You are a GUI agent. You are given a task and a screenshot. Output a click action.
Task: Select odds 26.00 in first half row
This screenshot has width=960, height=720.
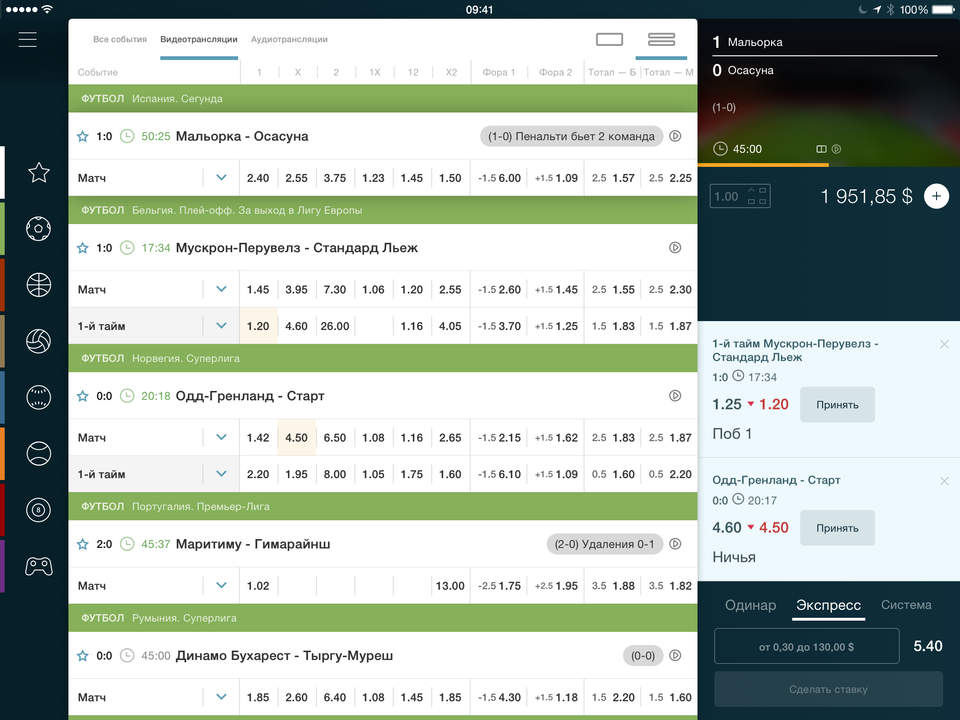coord(335,326)
